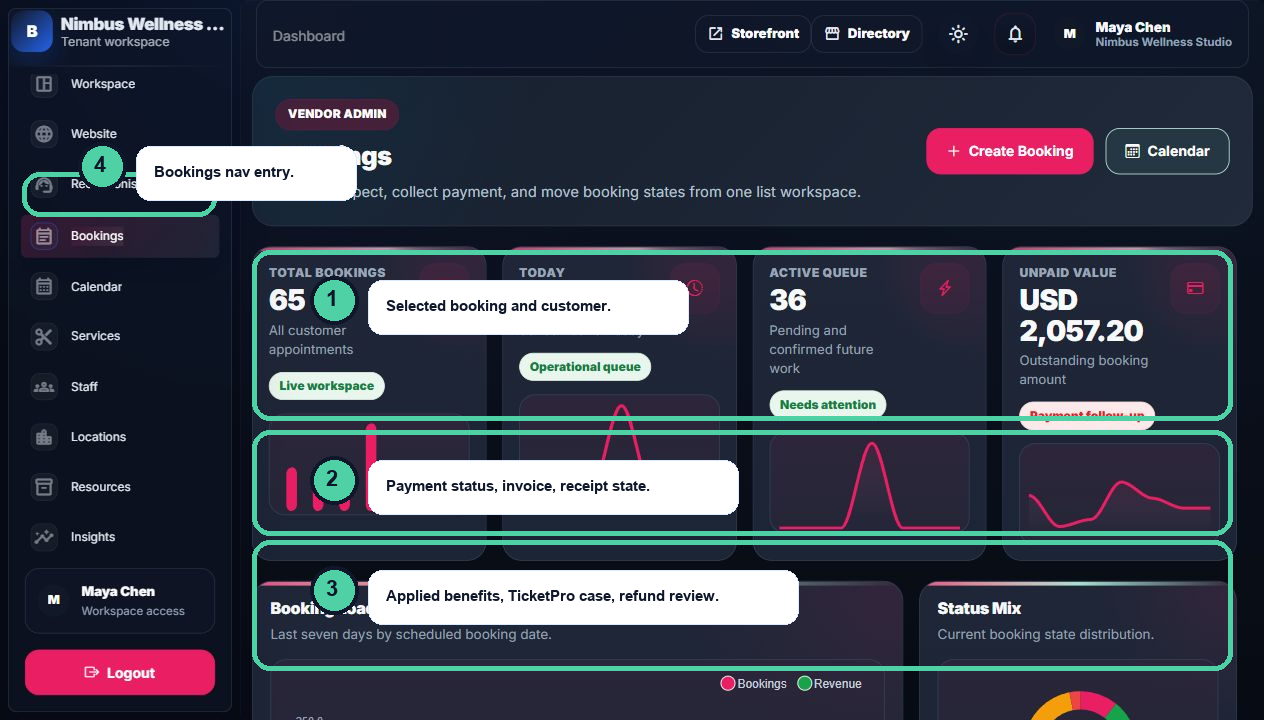Viewport: 1264px width, 720px height.
Task: Click the Website globe icon
Action: pyautogui.click(x=44, y=134)
